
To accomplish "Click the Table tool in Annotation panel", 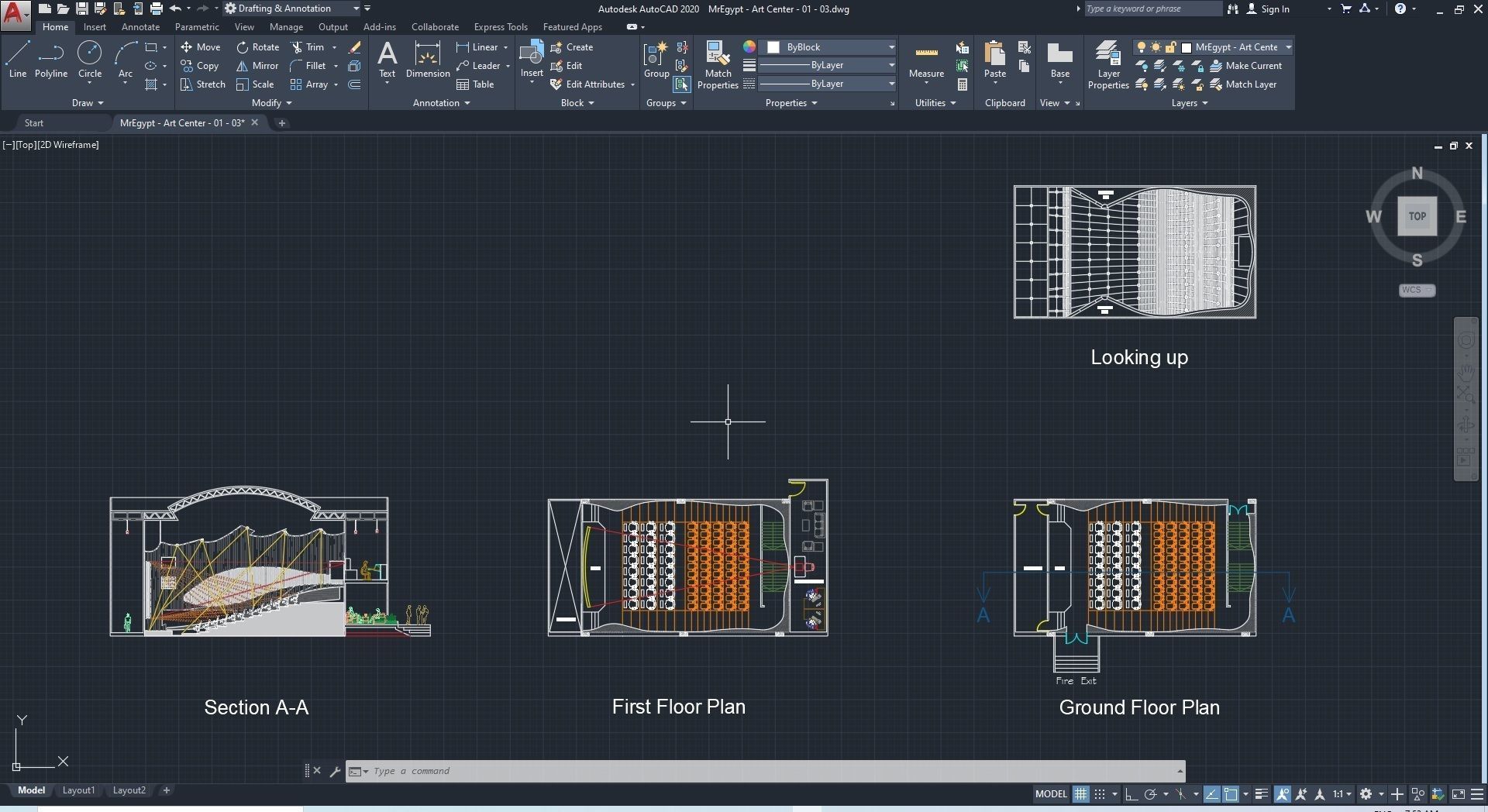I will pyautogui.click(x=475, y=84).
